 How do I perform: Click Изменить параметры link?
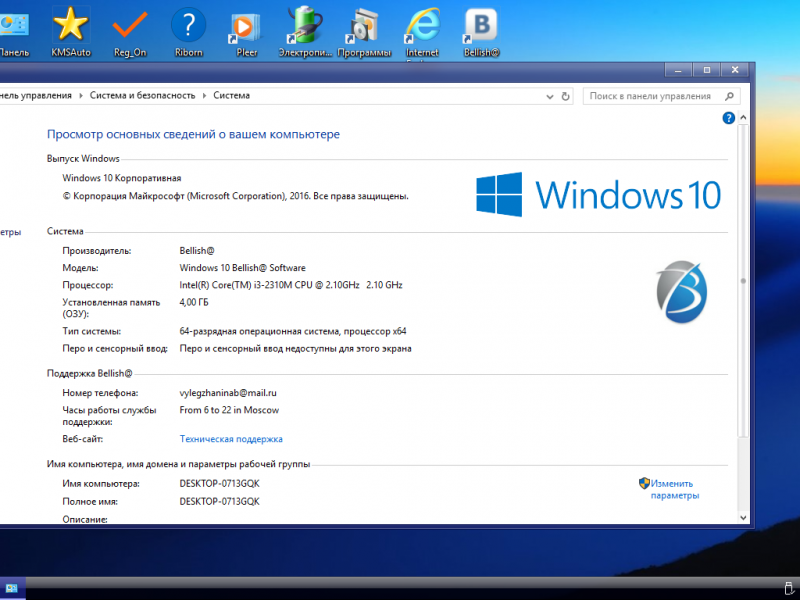[674, 489]
